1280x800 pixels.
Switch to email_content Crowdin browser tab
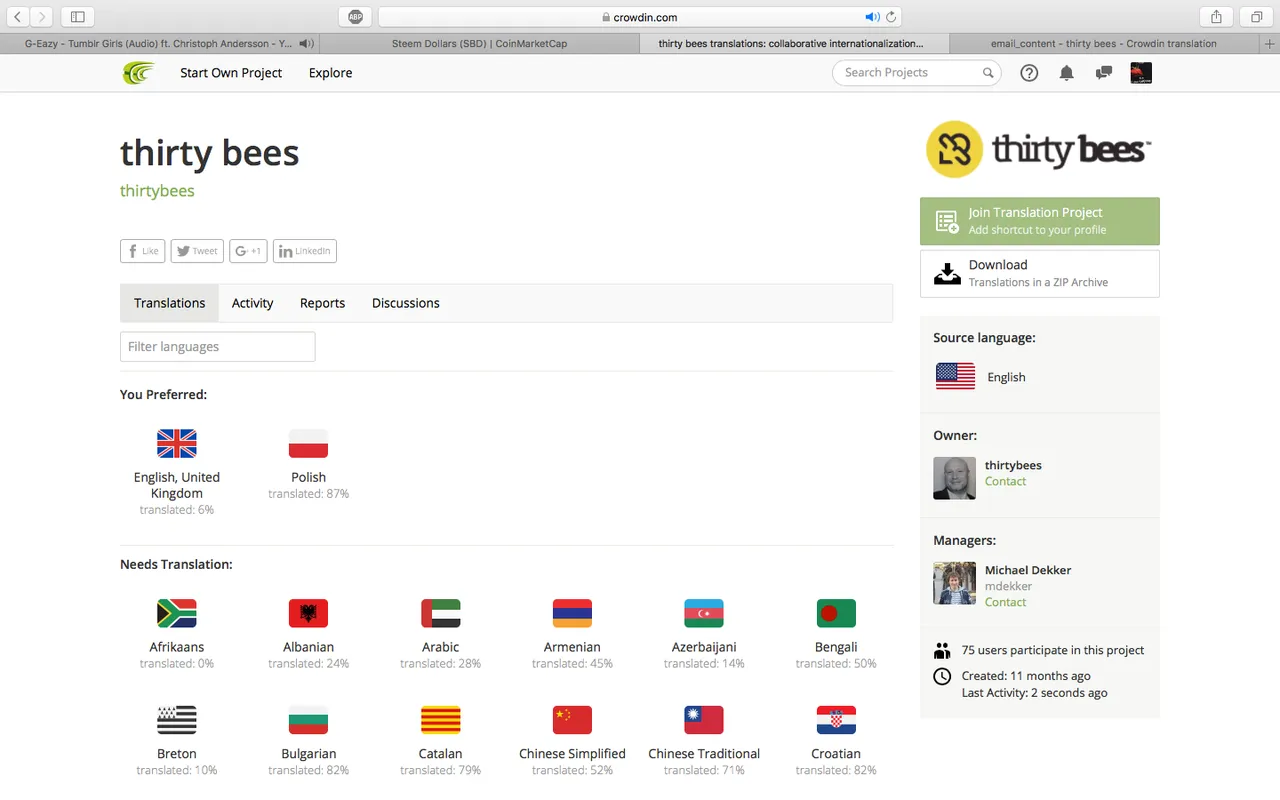(1103, 44)
